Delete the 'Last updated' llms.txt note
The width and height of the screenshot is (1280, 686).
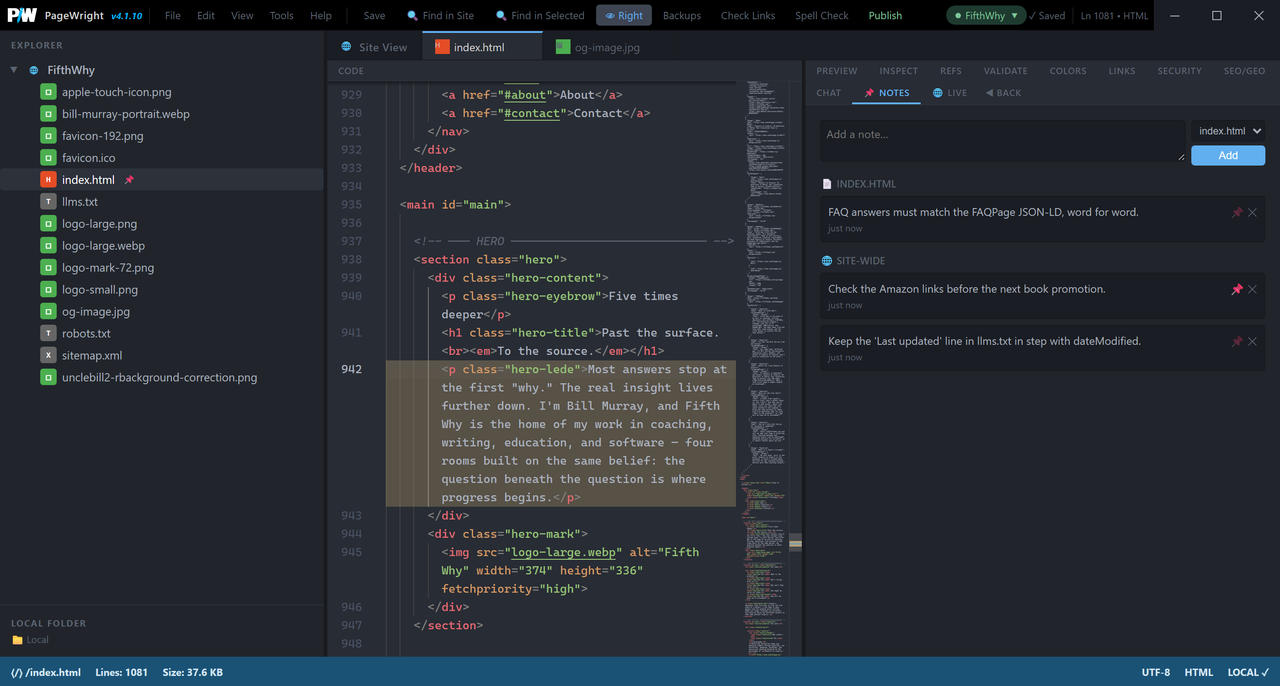tap(1252, 341)
